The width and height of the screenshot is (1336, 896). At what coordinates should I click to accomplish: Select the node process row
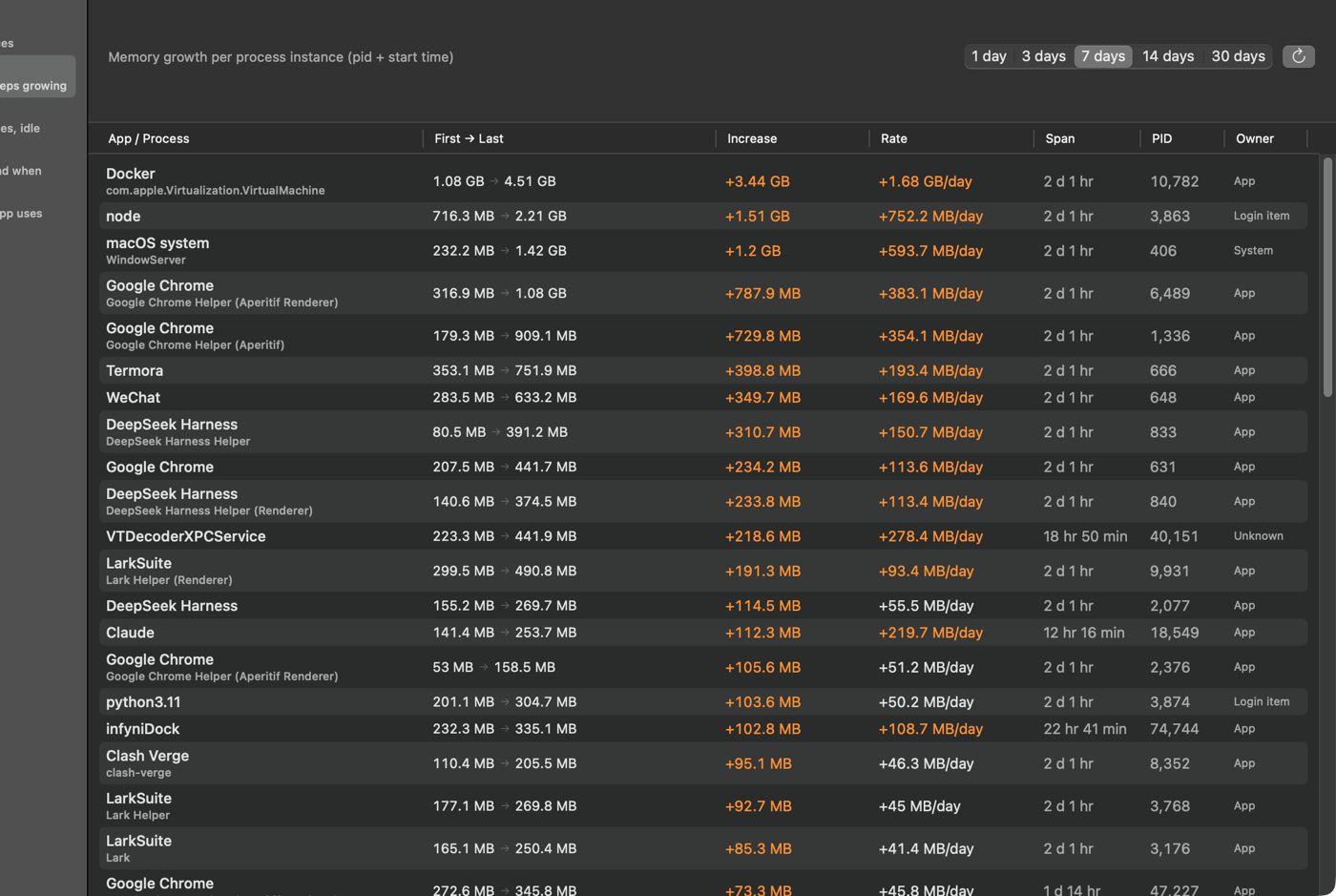click(x=703, y=216)
